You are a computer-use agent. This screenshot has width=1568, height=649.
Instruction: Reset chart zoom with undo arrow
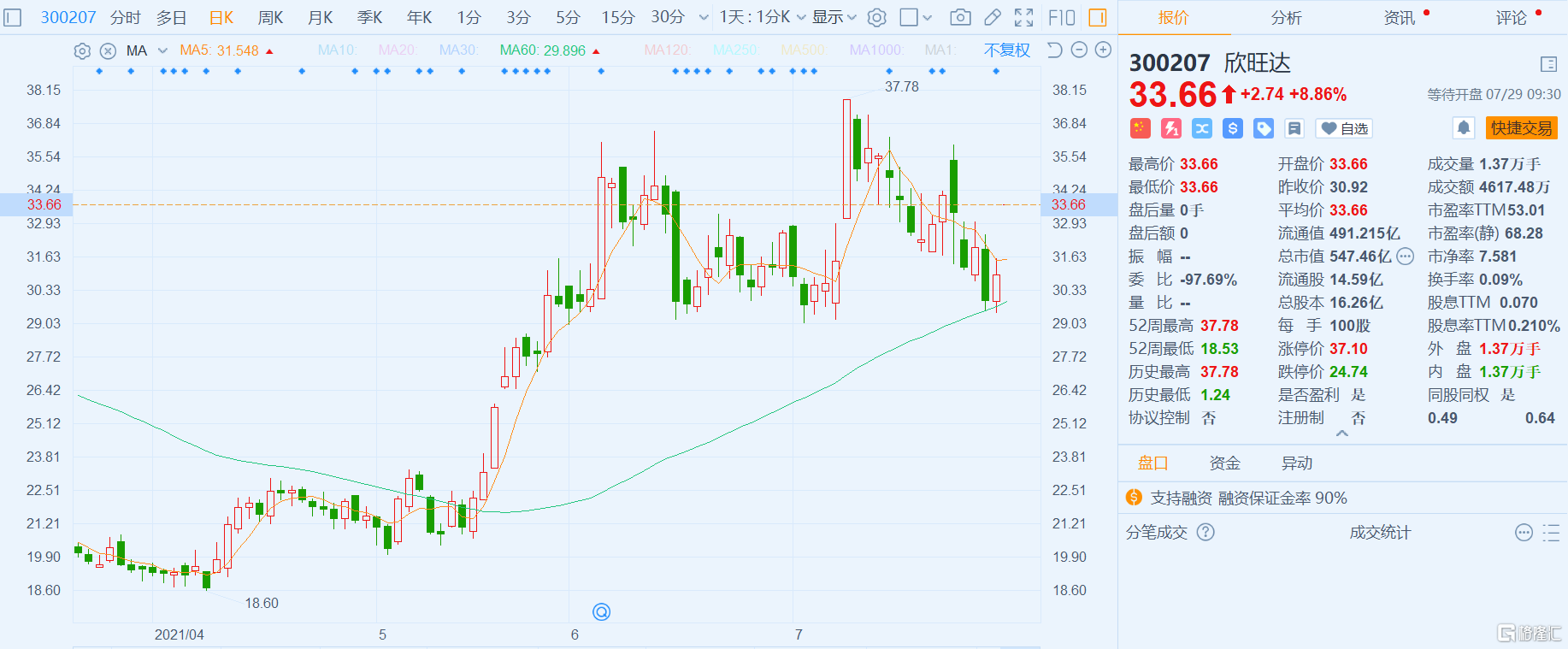1054,50
